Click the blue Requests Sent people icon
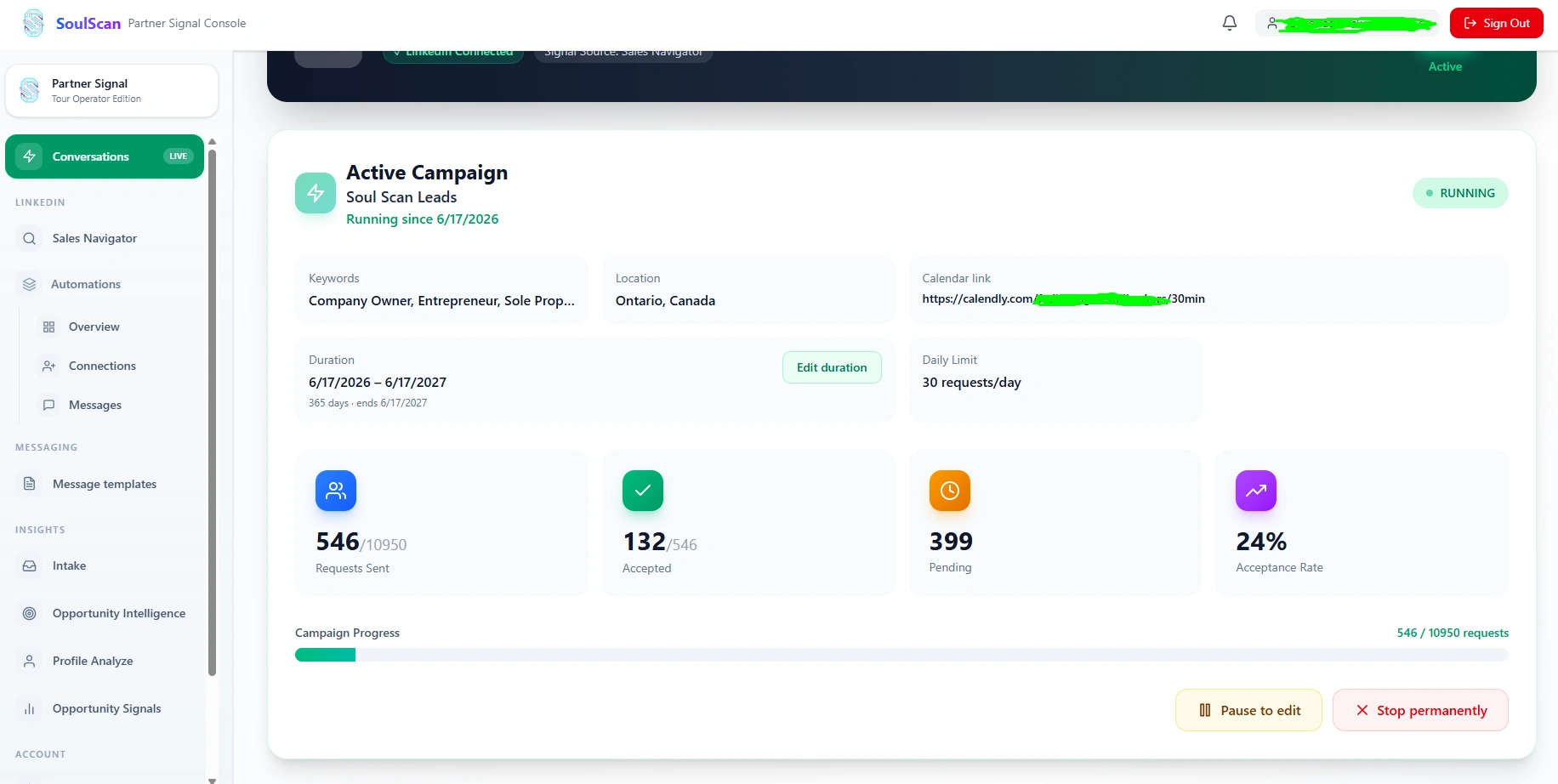This screenshot has height=784, width=1558. [336, 491]
